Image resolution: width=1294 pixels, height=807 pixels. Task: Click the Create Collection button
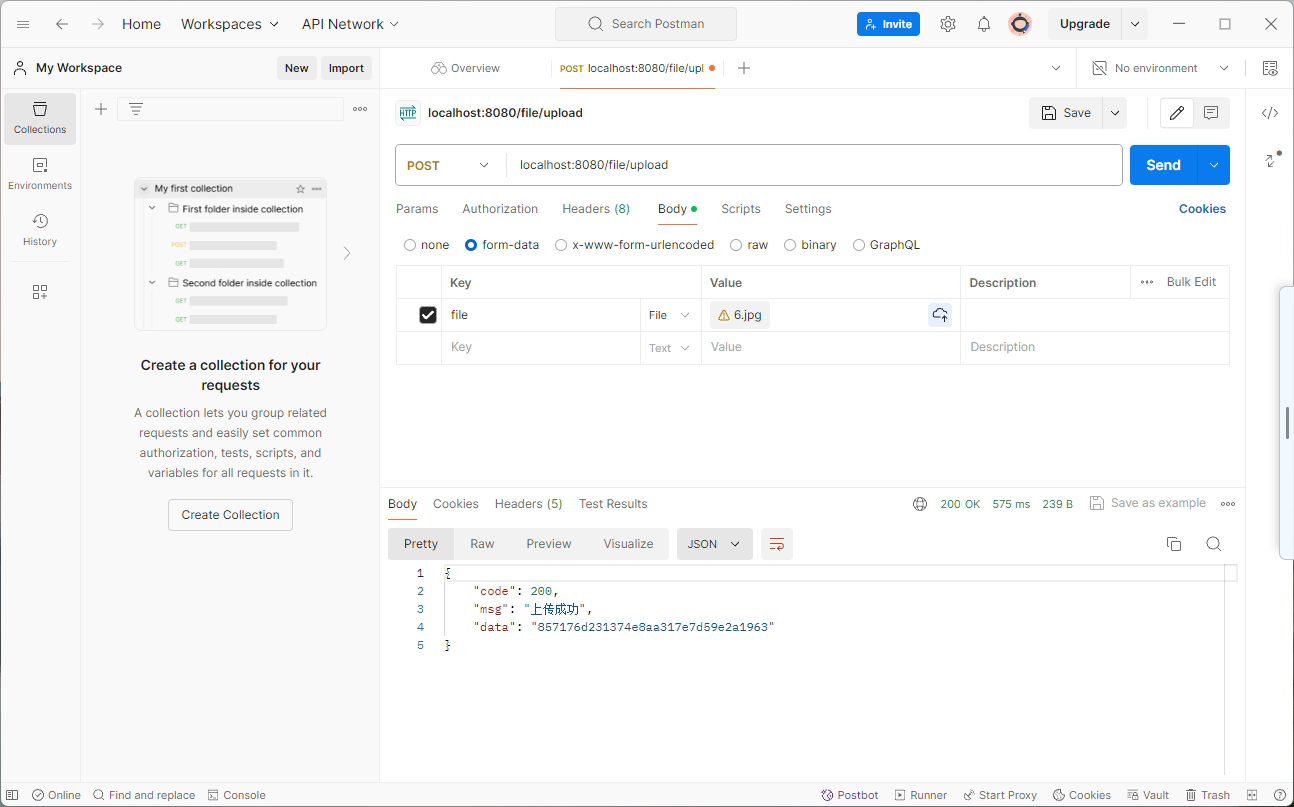[230, 515]
